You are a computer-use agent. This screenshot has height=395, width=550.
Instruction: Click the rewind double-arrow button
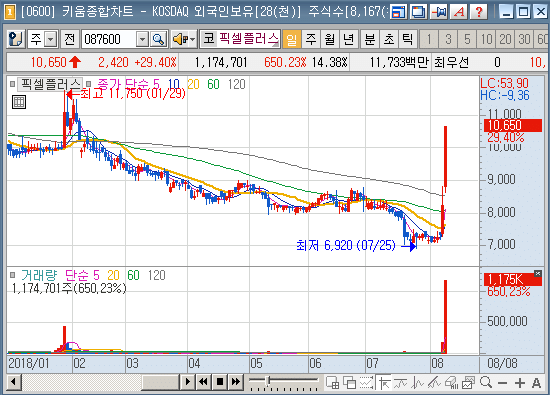pyautogui.click(x=203, y=381)
